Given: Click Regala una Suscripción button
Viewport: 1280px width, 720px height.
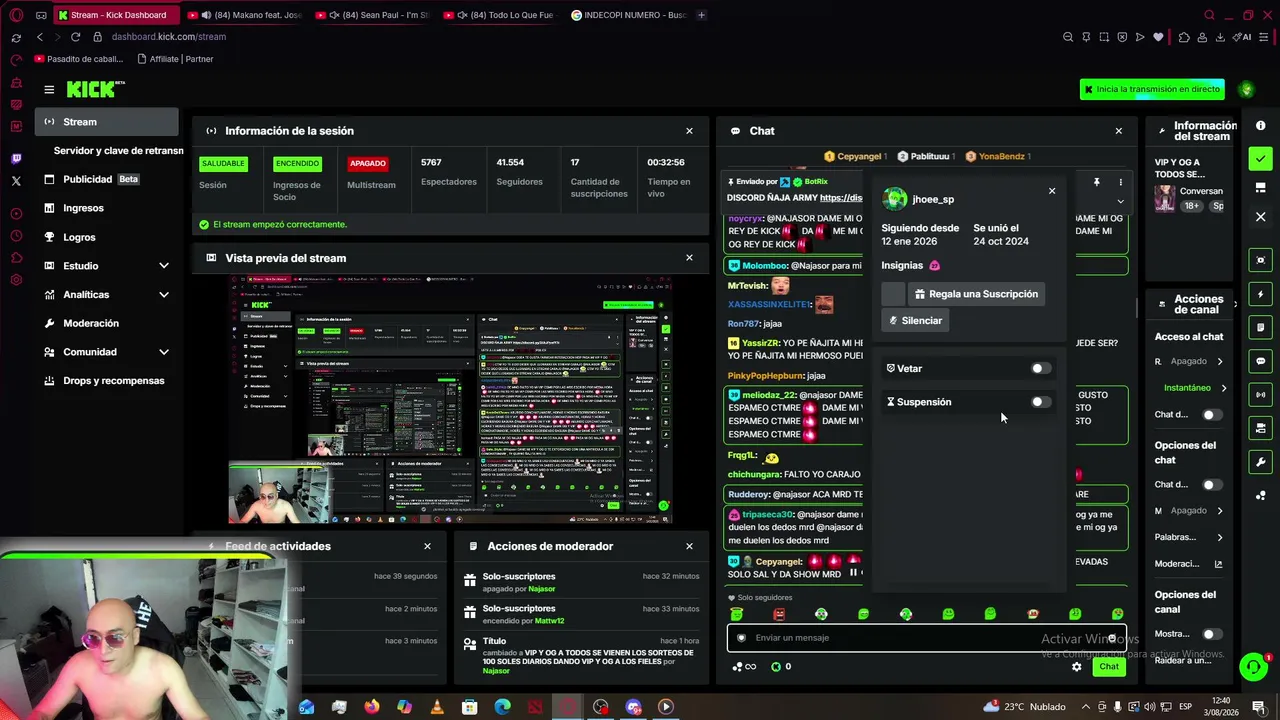Looking at the screenshot, I should pyautogui.click(x=975, y=294).
